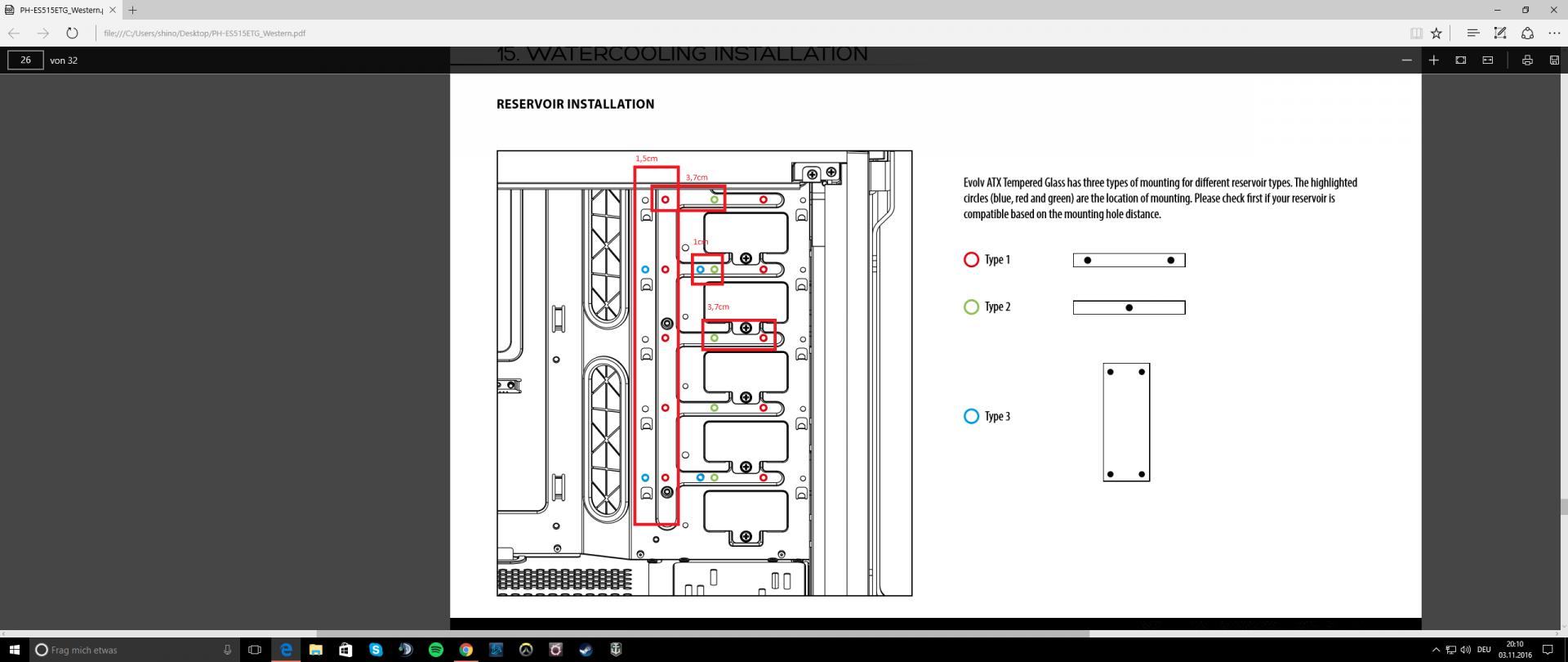Click the Cortana search box 'Frag mich etwas'
Image resolution: width=1568 pixels, height=662 pixels.
click(135, 650)
